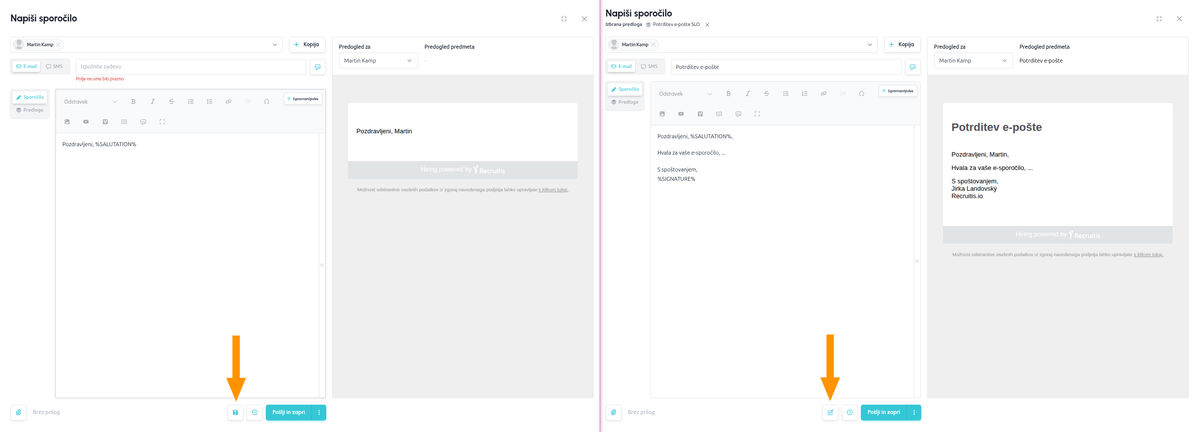The image size is (1200, 432).
Task: Click edit-template icon in Potrditev e-pošte message window
Action: coord(830,412)
